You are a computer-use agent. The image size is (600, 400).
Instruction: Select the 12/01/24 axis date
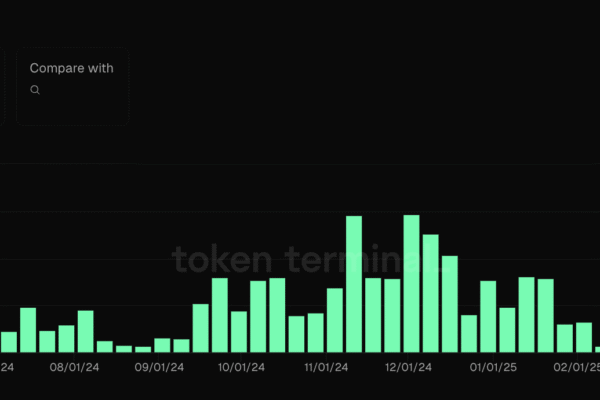(x=408, y=368)
